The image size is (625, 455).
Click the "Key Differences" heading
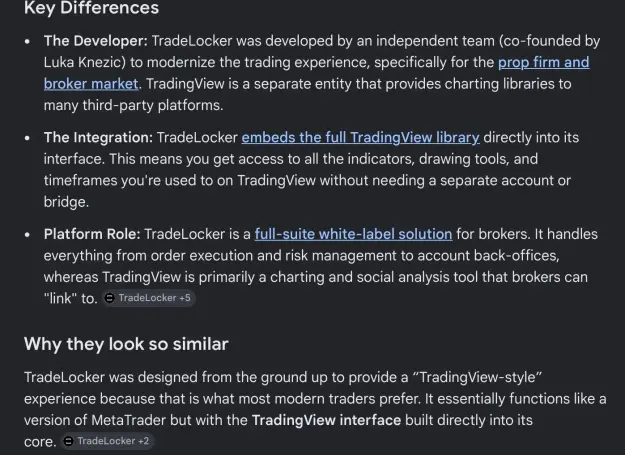point(91,8)
